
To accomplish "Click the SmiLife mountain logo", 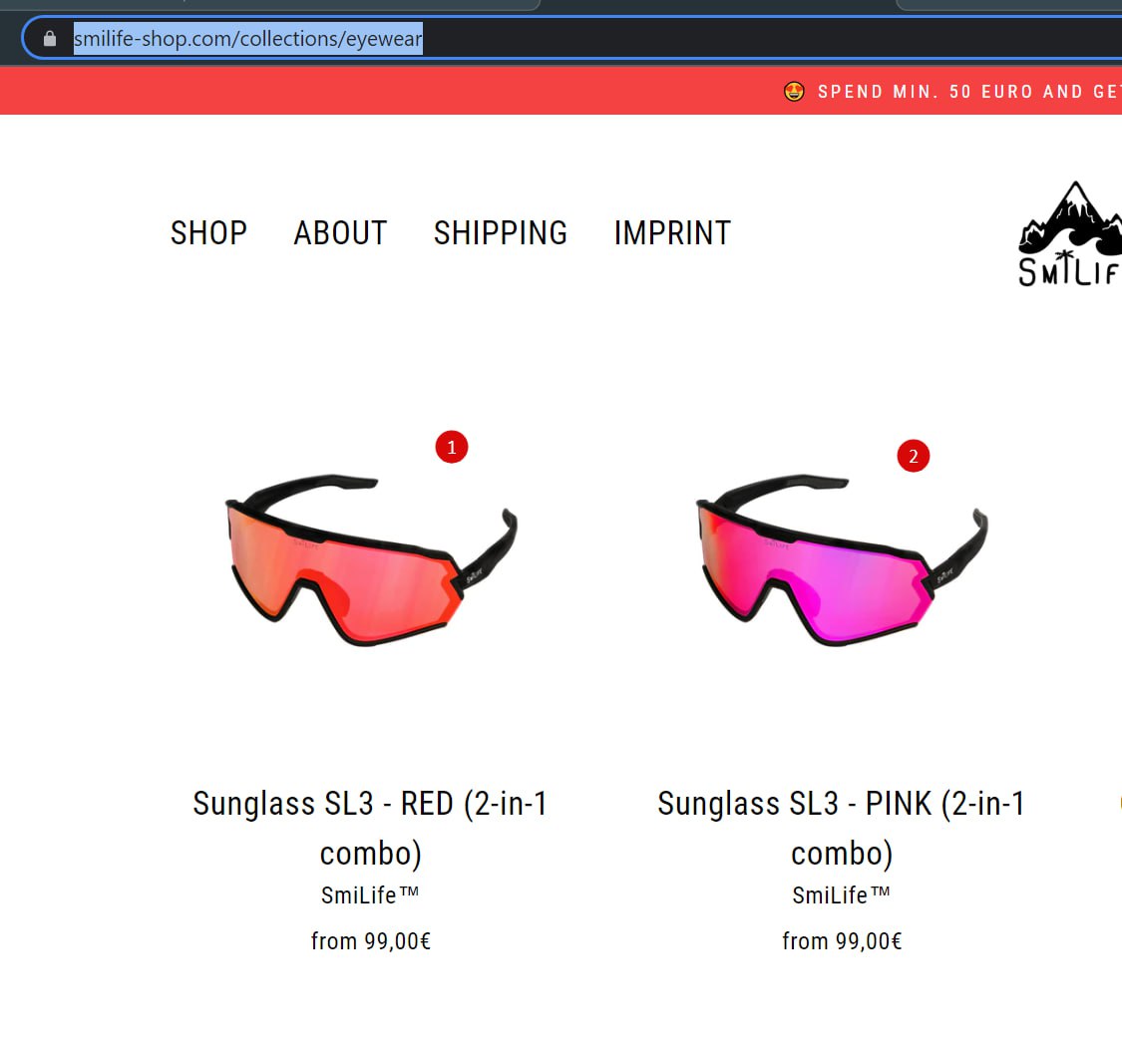I will point(1070,234).
